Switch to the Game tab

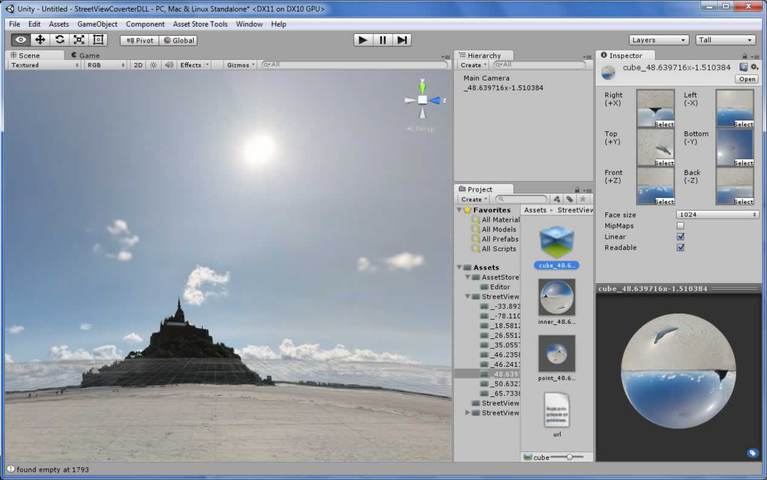pyautogui.click(x=86, y=55)
